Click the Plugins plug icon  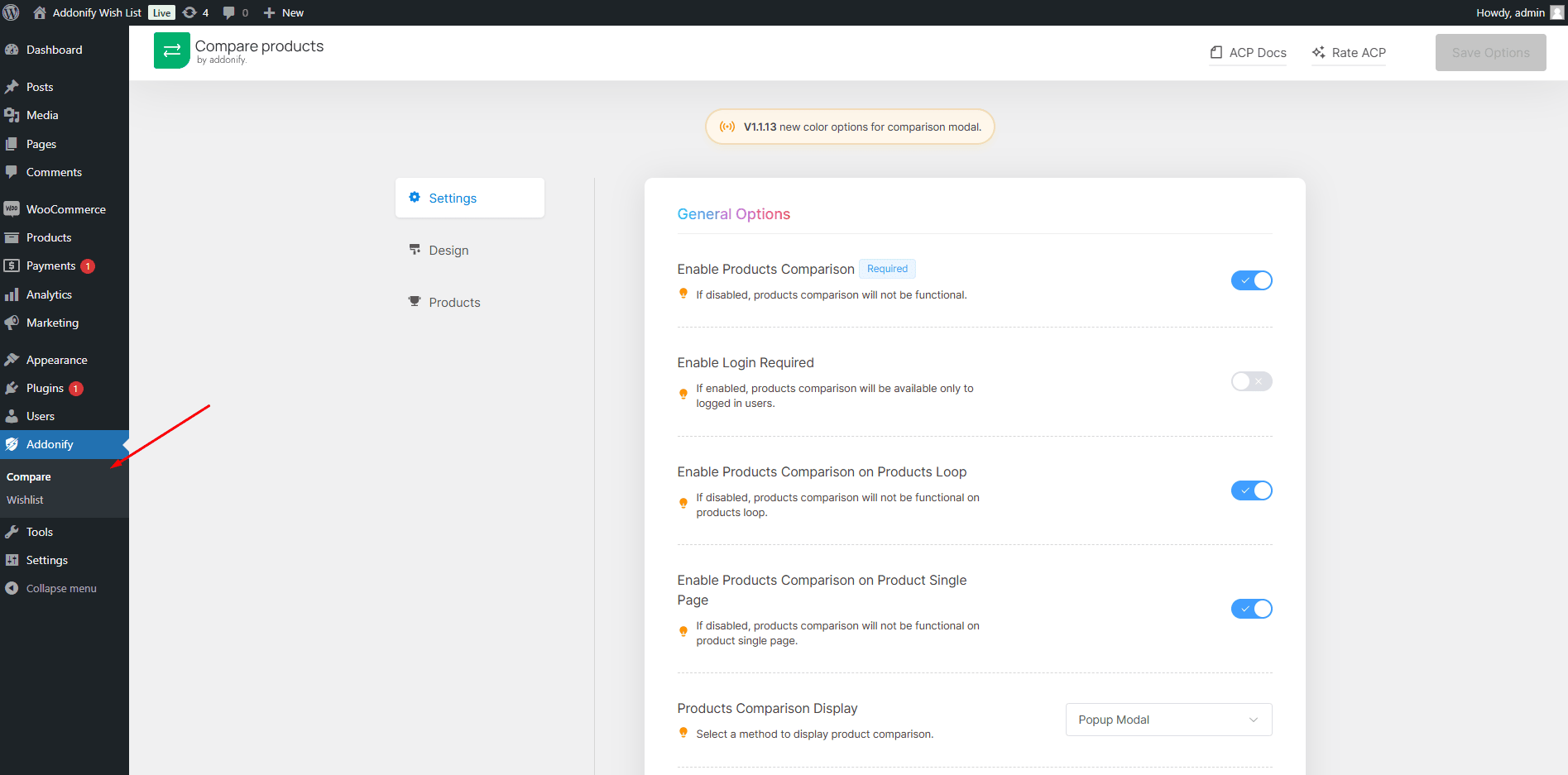click(x=12, y=388)
